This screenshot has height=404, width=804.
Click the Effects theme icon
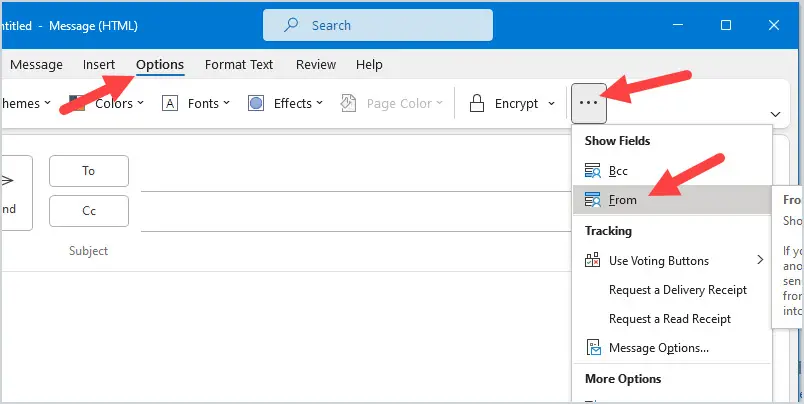click(x=256, y=103)
